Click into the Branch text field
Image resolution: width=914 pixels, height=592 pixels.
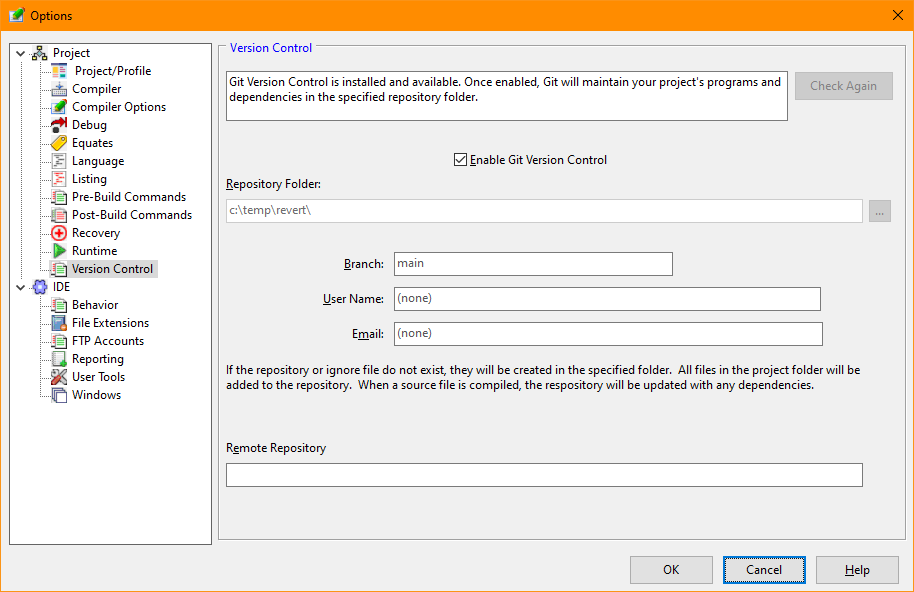point(533,264)
